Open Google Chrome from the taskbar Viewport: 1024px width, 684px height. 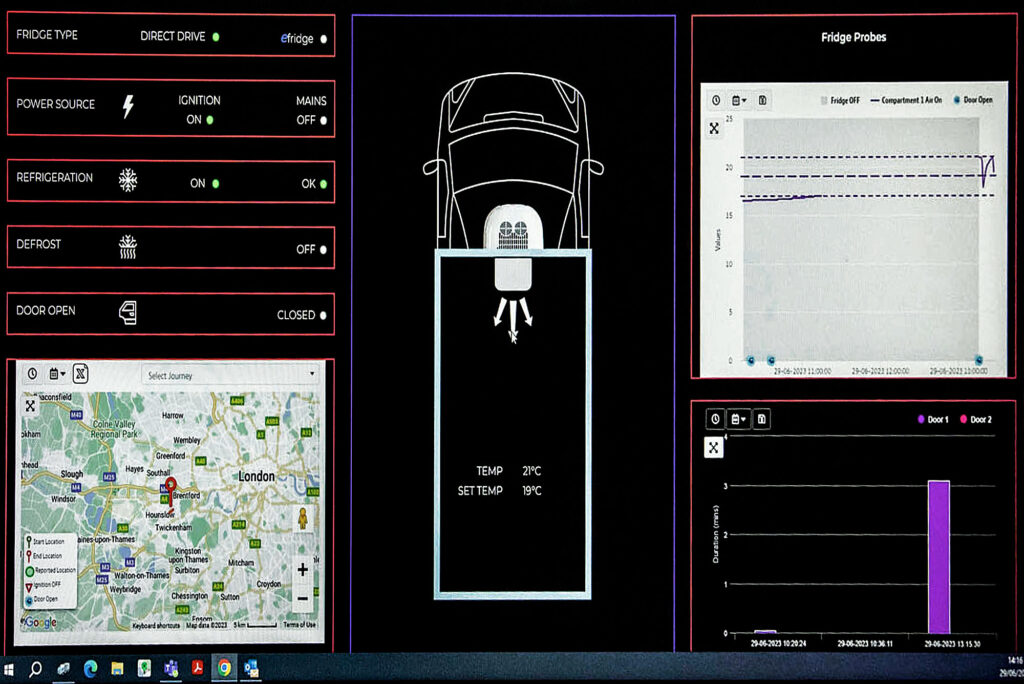tap(224, 668)
